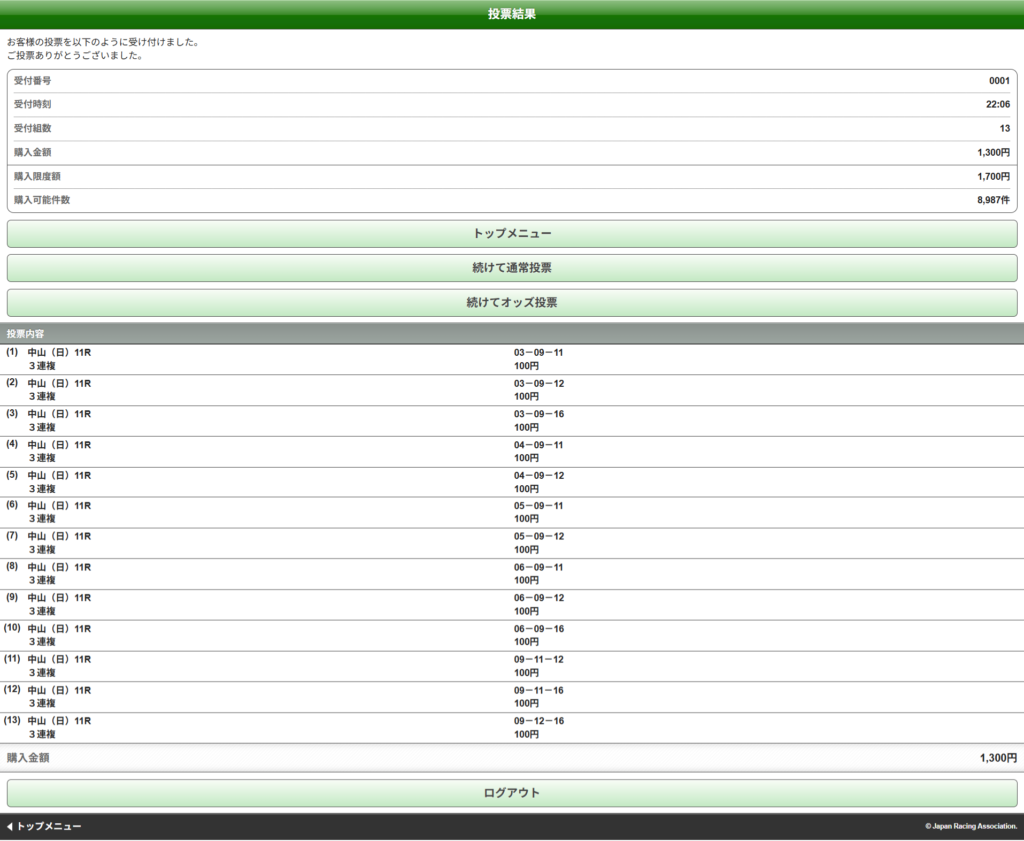Click the ログアウト button
Image resolution: width=1024 pixels, height=841 pixels.
(x=511, y=793)
